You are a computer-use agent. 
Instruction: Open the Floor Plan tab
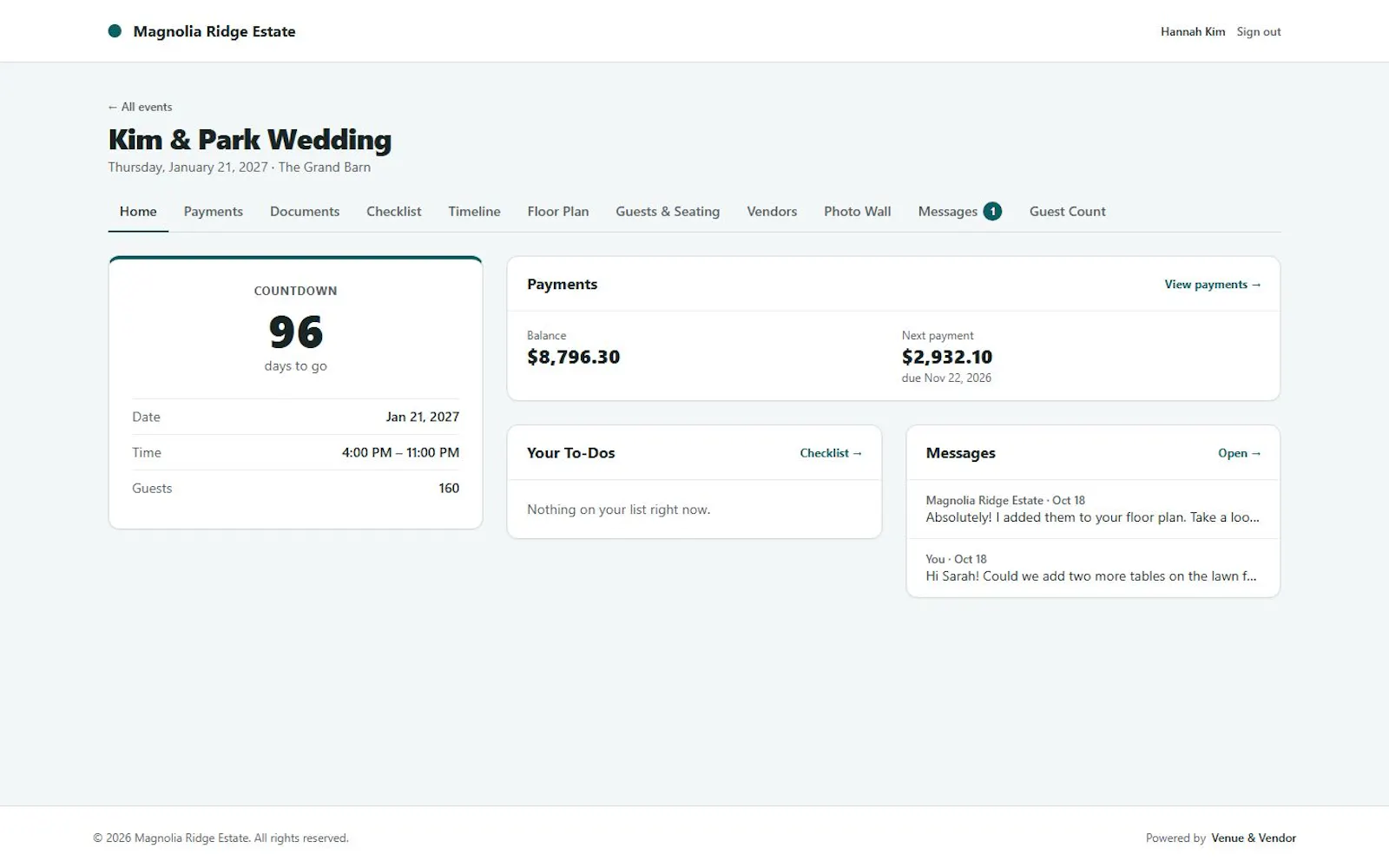[x=558, y=211]
